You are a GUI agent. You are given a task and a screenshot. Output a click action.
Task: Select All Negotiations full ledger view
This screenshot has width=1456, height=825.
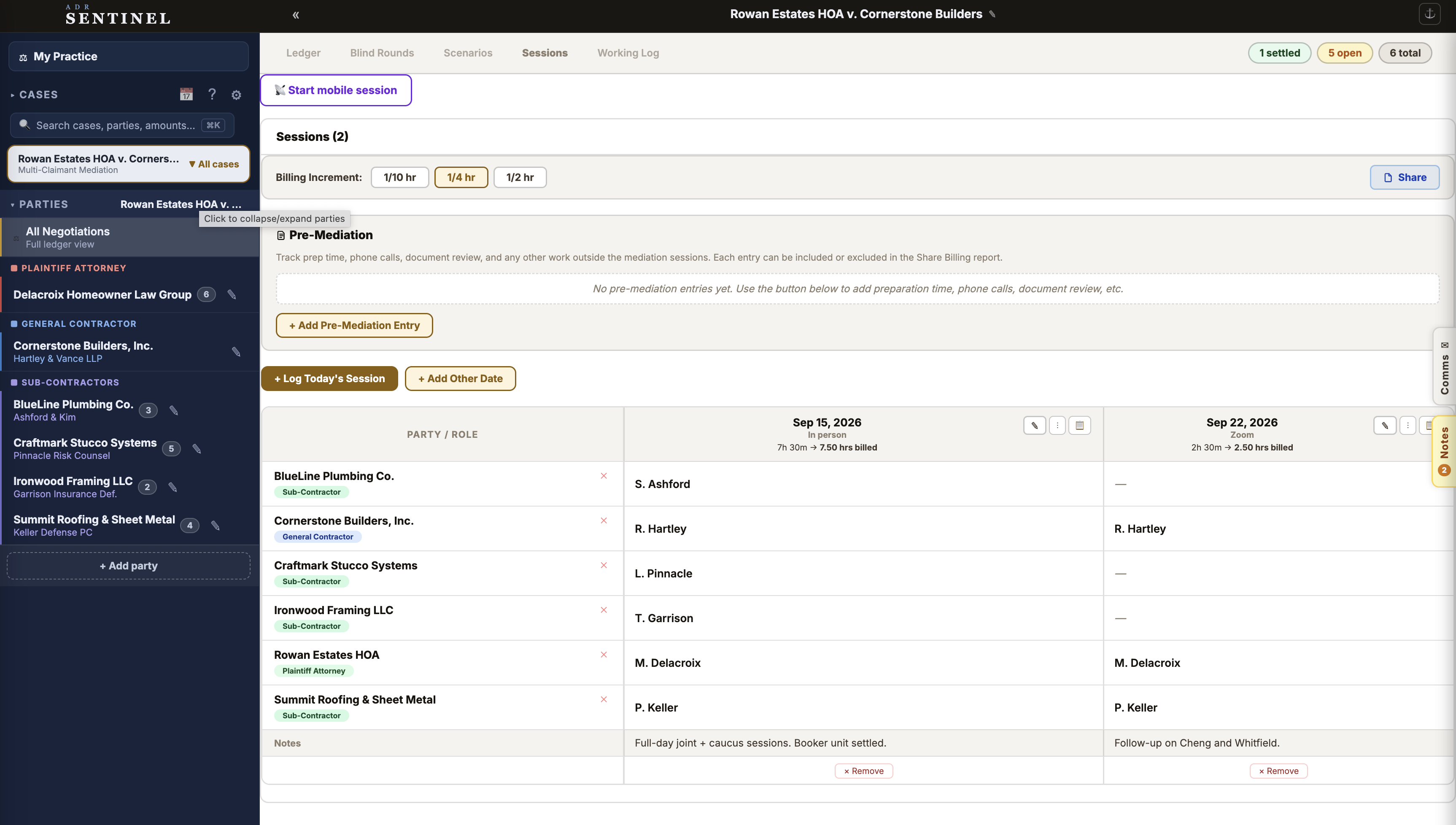130,237
